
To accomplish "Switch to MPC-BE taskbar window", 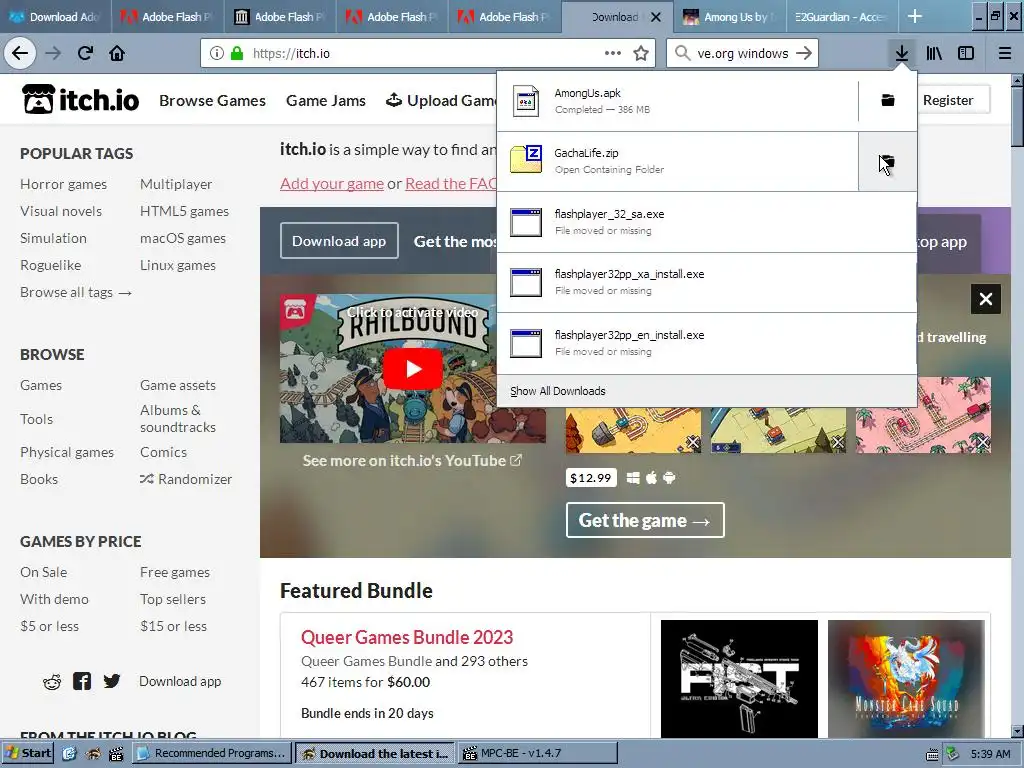I will coord(537,753).
